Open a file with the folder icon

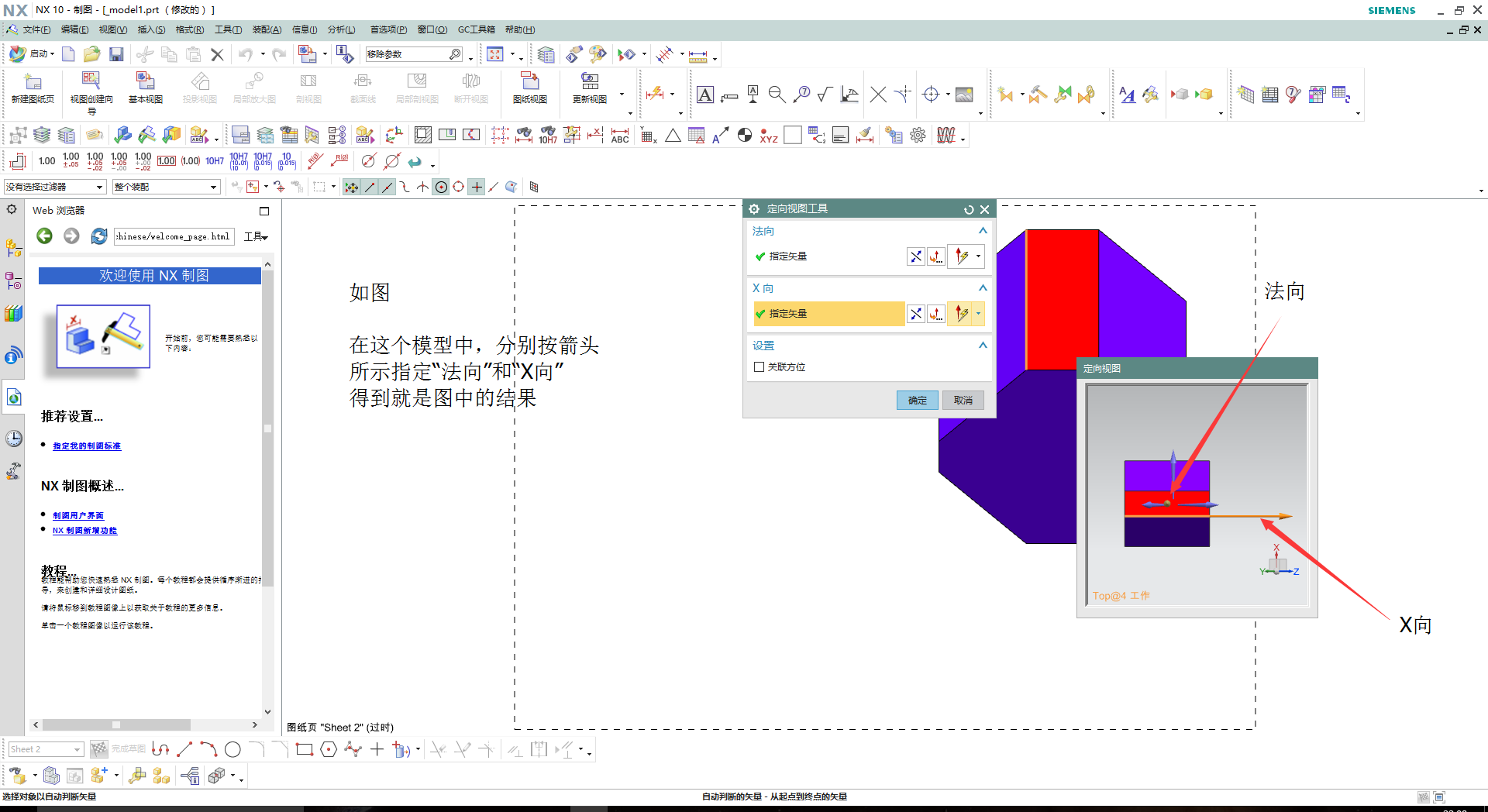pyautogui.click(x=91, y=54)
